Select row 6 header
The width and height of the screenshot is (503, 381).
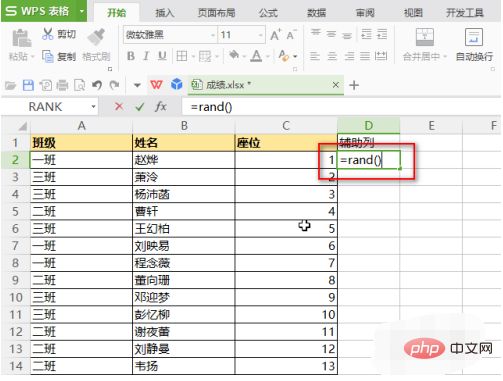click(15, 229)
